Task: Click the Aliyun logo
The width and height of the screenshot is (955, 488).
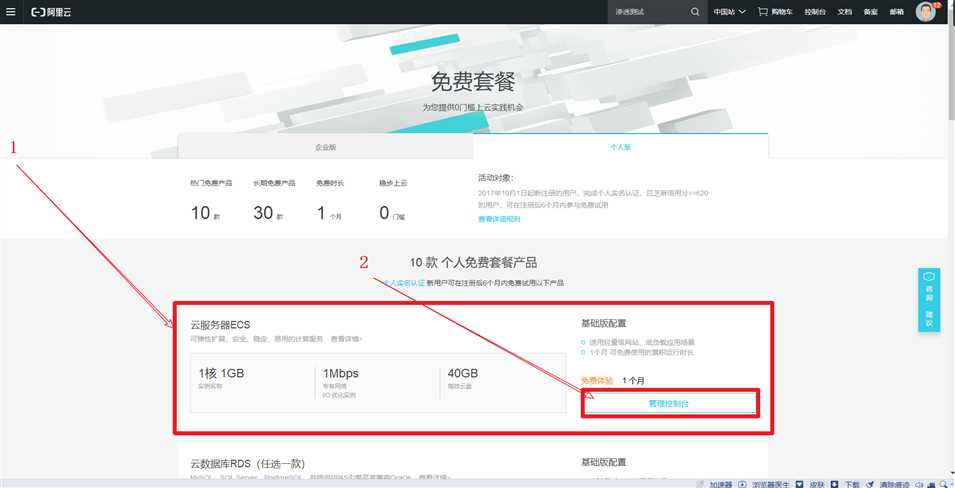Action: (51, 12)
